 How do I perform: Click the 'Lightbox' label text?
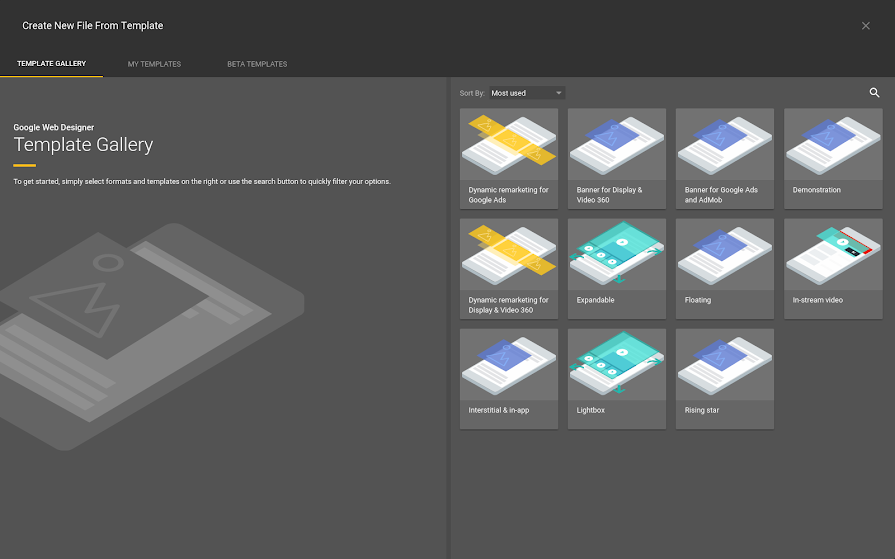point(590,410)
